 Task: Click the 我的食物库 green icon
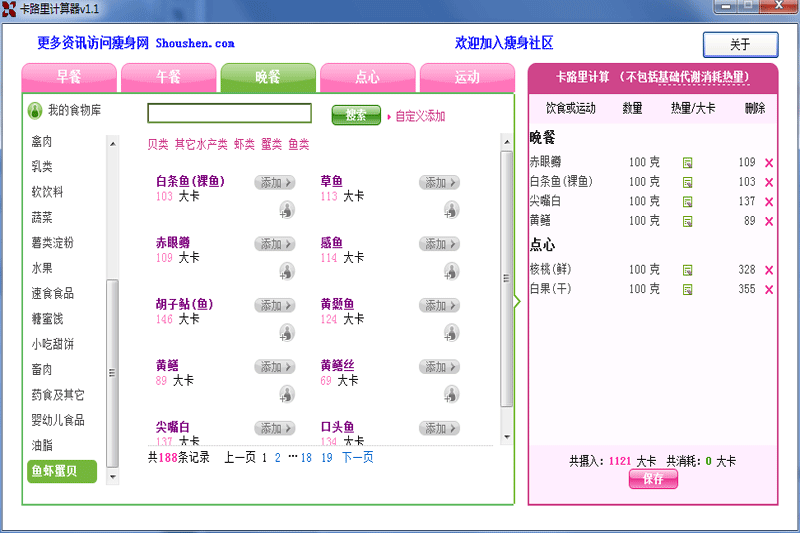coord(35,110)
